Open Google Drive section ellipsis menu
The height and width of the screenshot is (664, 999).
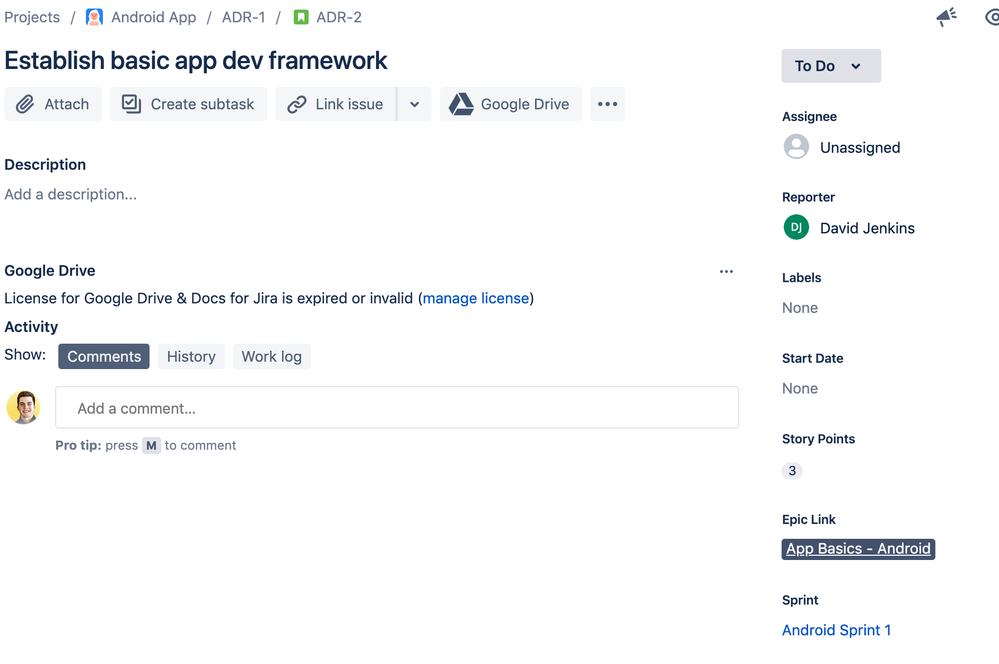tap(726, 271)
